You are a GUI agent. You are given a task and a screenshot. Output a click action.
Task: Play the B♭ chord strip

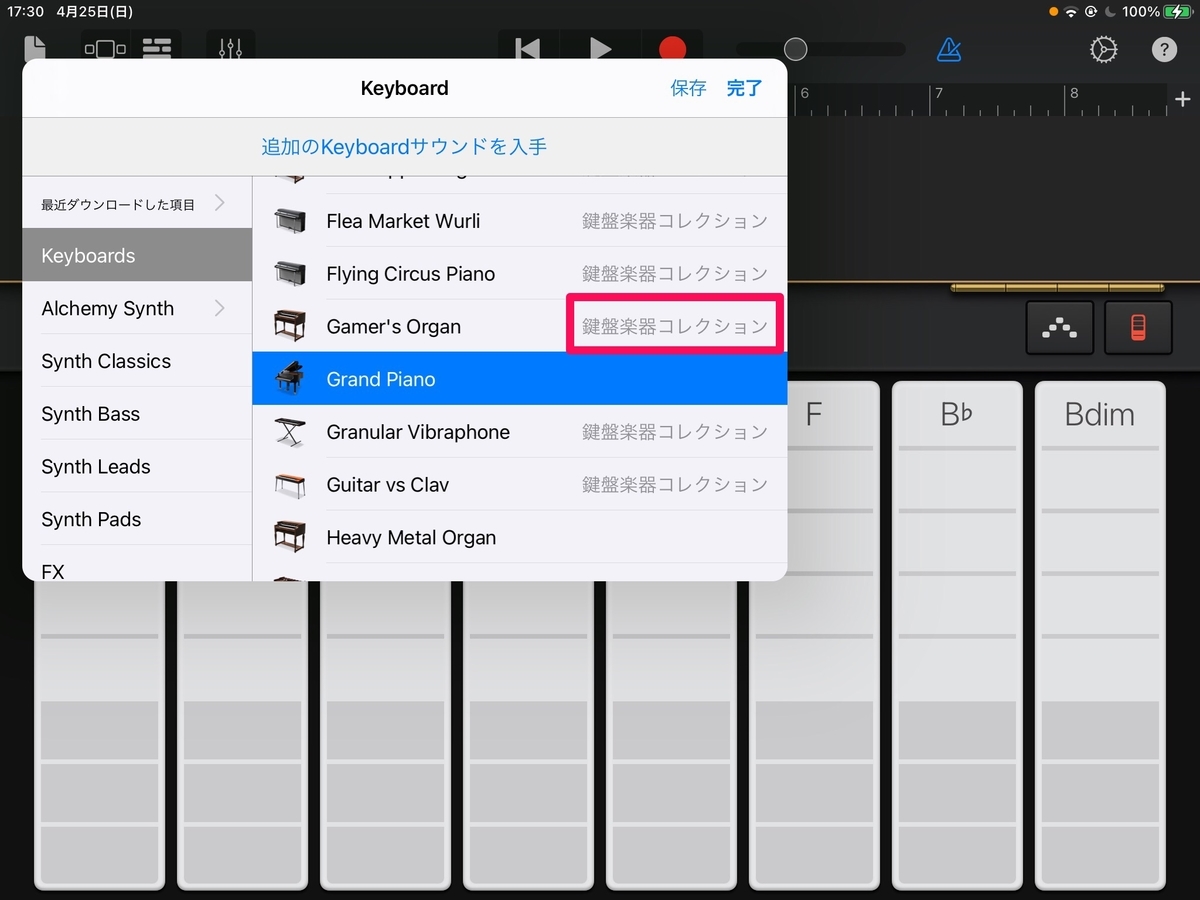957,634
